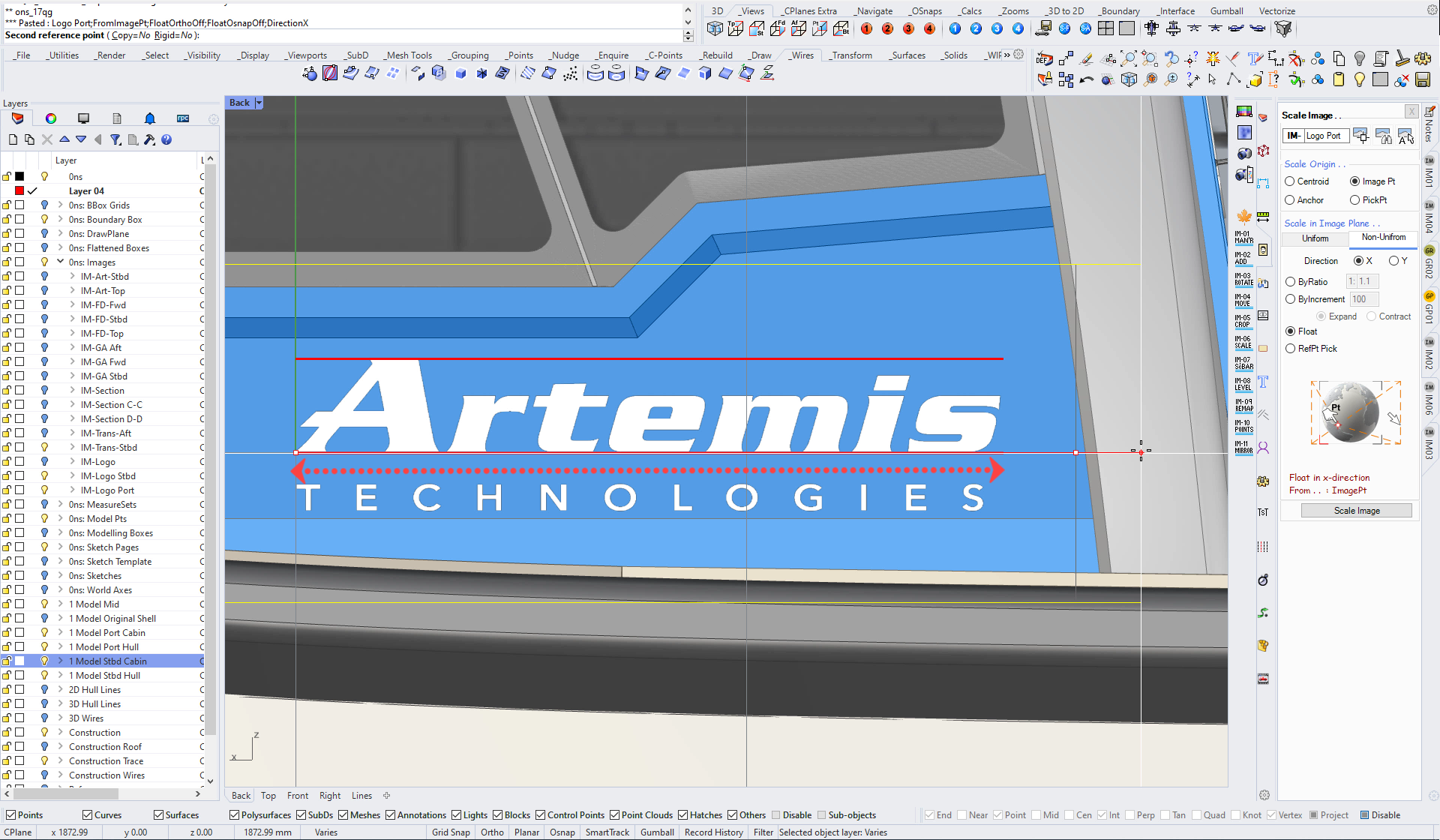
Task: Select the ByIncrement scaling option
Action: pos(1291,299)
